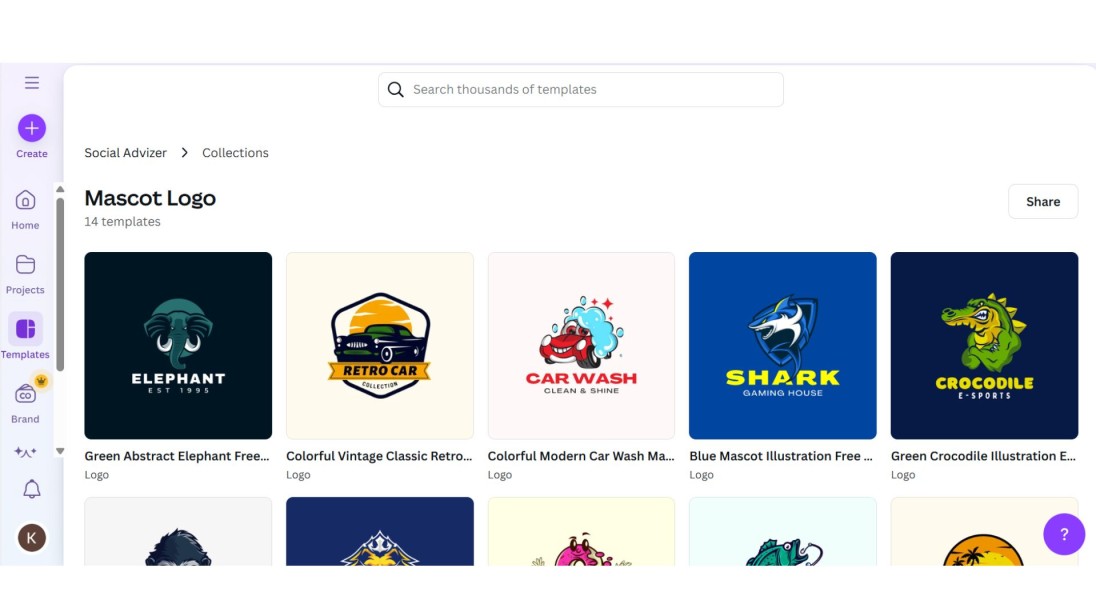Screen dimensions: 1096x616
Task: Click sidebar scroll up arrow
Action: [x=60, y=189]
